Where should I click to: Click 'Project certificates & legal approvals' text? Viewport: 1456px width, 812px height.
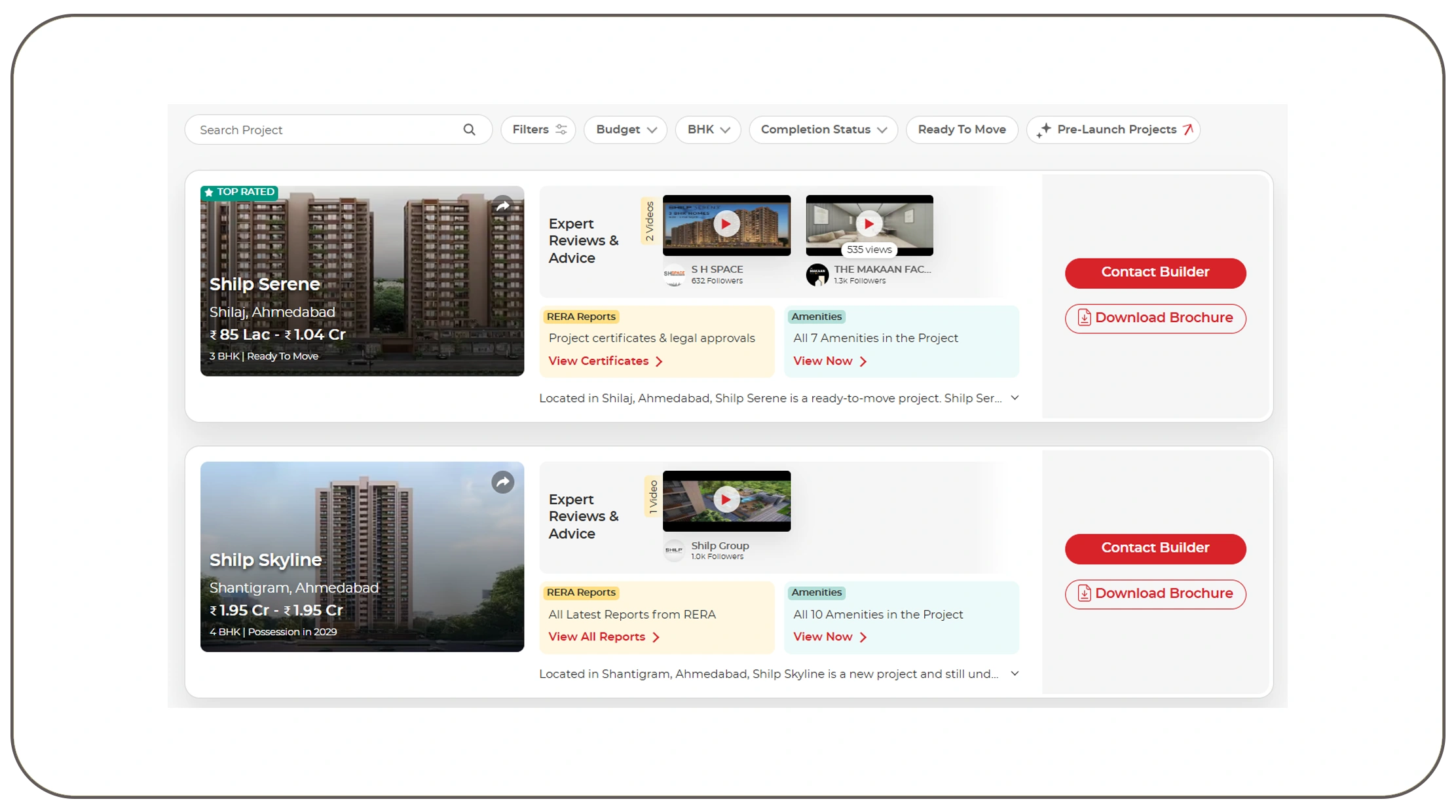(652, 339)
